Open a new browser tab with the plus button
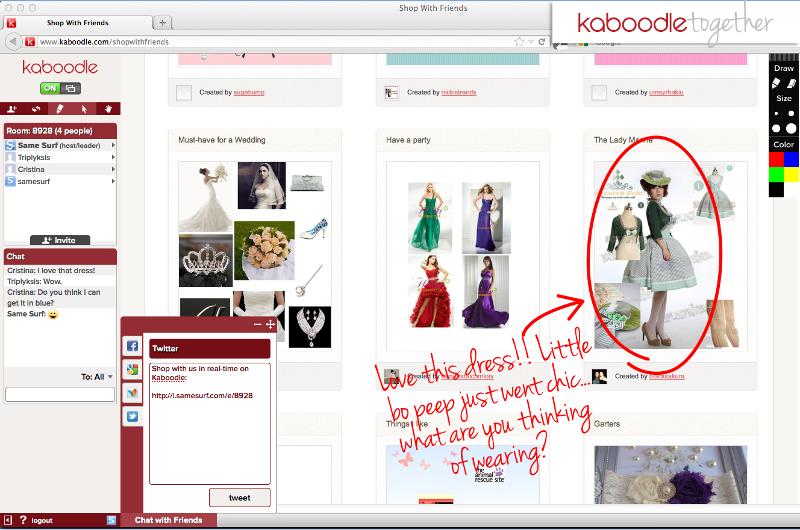Screen dimensions: 800x530 point(163,22)
